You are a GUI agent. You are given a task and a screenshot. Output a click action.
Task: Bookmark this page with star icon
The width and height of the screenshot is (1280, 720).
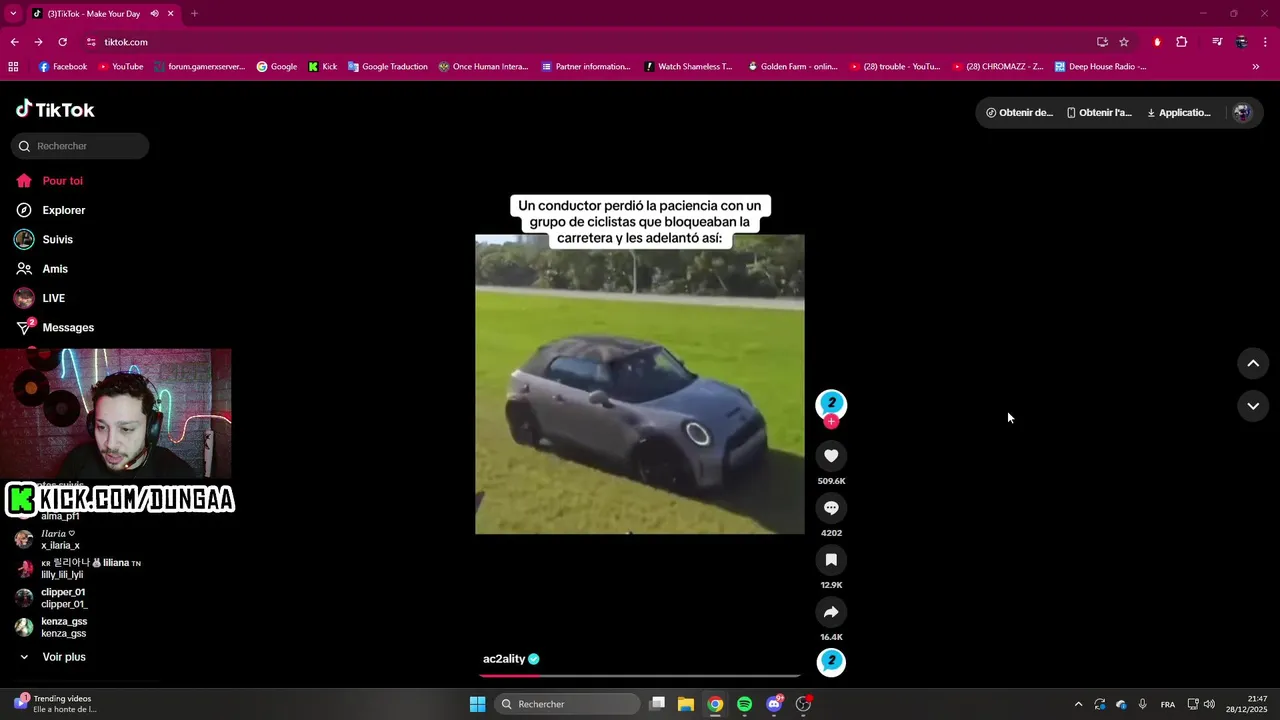(x=1124, y=42)
